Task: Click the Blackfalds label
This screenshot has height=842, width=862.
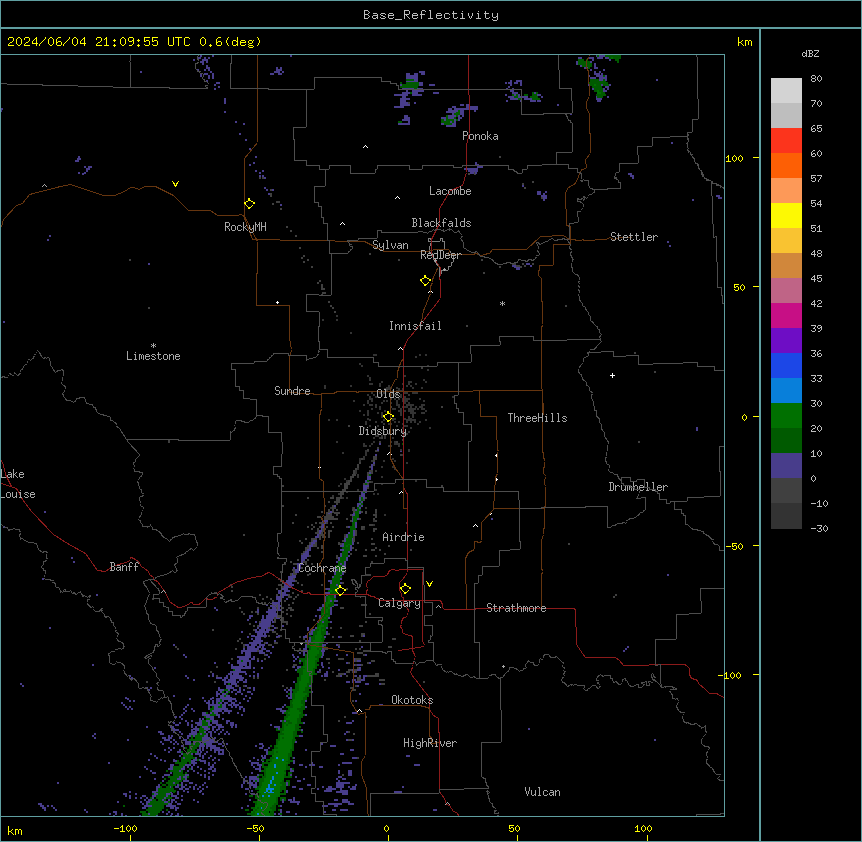Action: pyautogui.click(x=441, y=223)
